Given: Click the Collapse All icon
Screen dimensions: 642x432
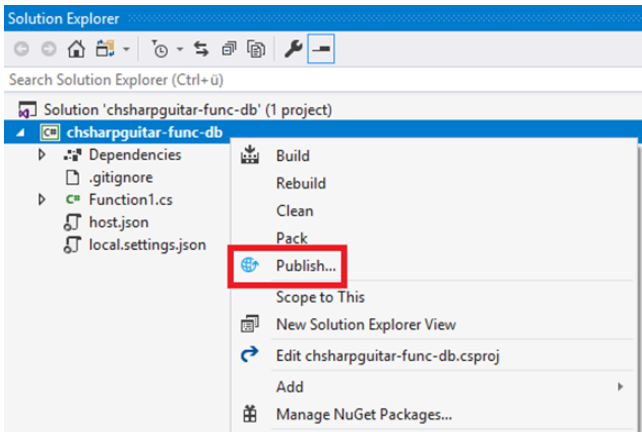Looking at the screenshot, I should pyautogui.click(x=229, y=49).
